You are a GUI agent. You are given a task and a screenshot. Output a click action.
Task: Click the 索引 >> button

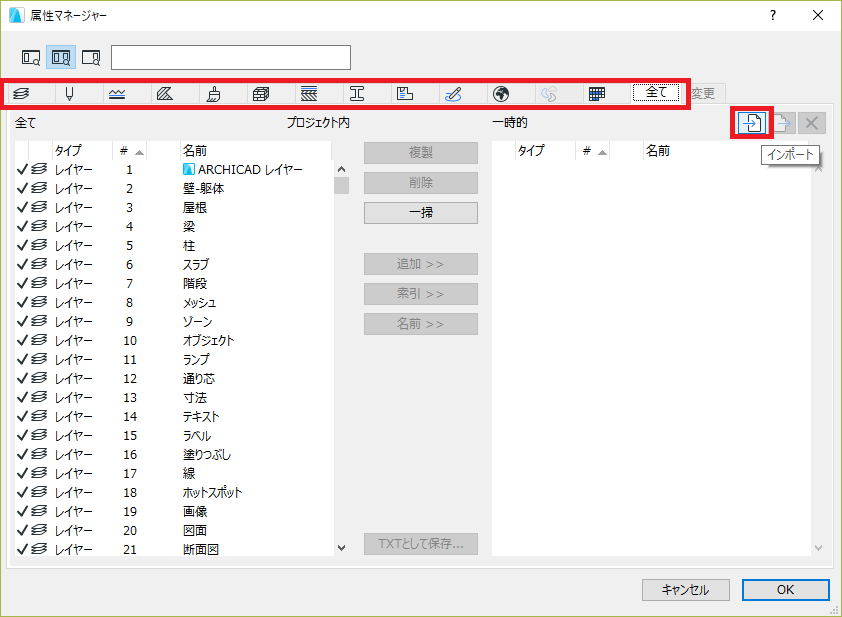(x=420, y=294)
